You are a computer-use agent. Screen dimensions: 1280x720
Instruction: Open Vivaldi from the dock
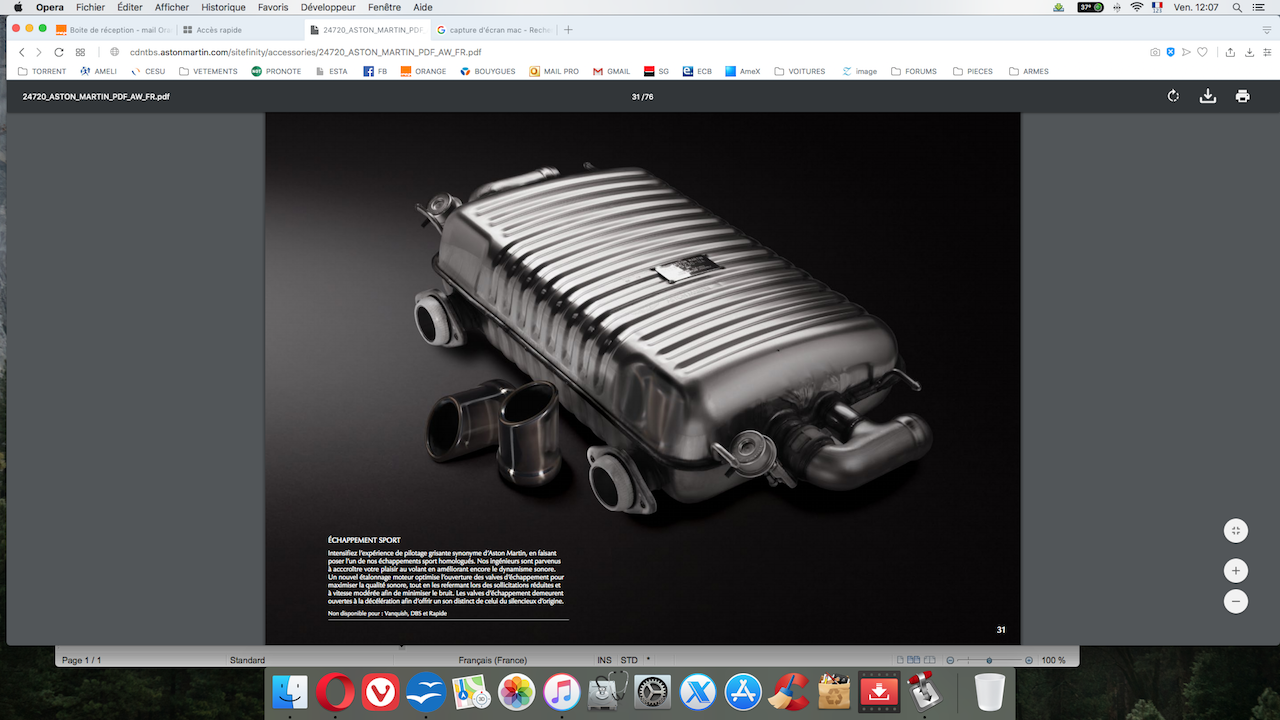coord(380,691)
